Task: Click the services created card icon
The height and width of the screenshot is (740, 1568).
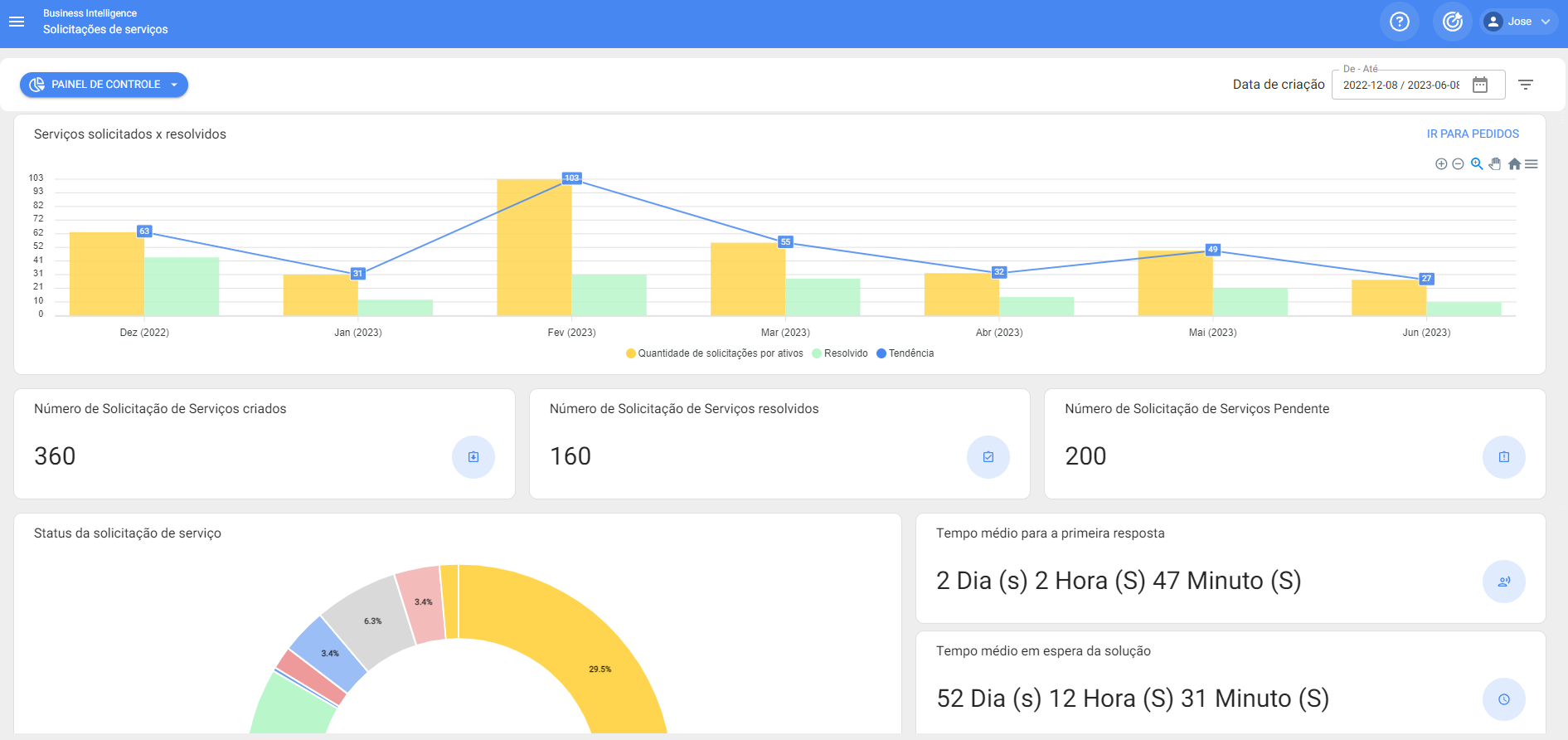Action: [473, 457]
